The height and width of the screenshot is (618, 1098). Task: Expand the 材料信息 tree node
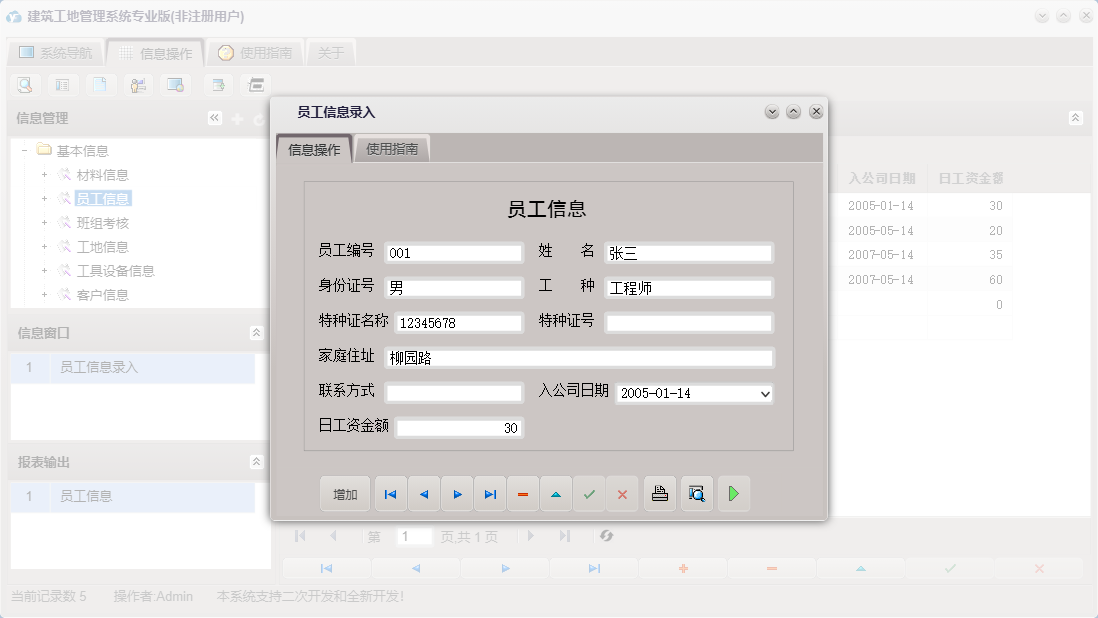click(43, 174)
